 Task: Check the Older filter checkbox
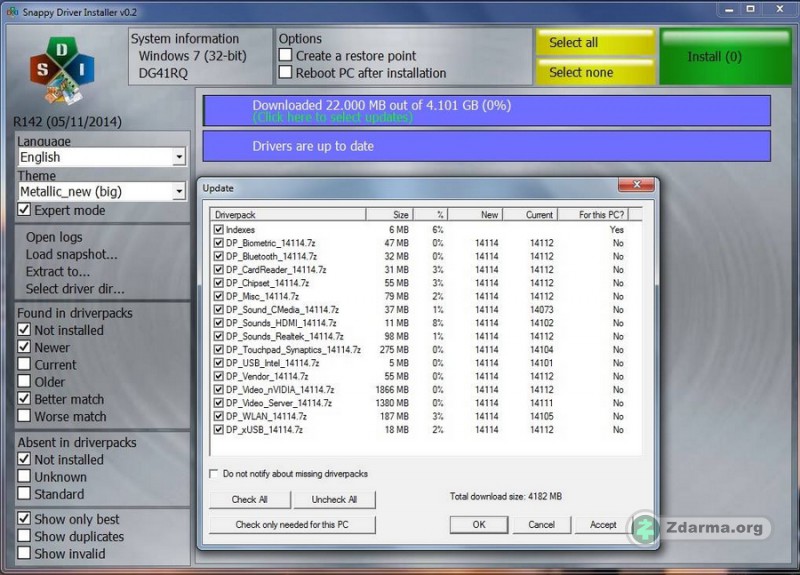[24, 381]
